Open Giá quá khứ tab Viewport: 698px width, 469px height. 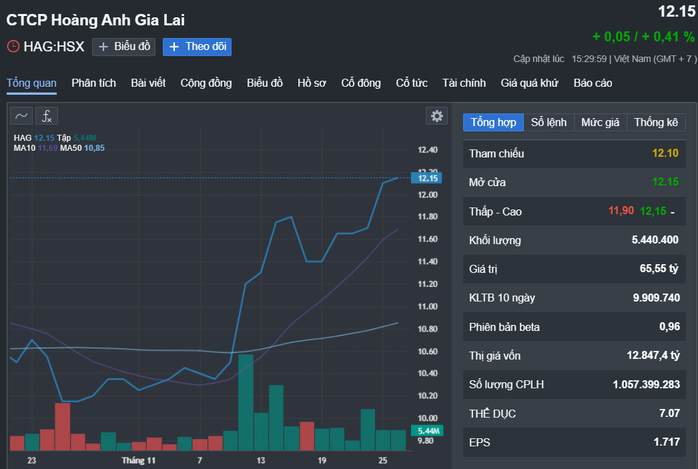click(x=529, y=83)
